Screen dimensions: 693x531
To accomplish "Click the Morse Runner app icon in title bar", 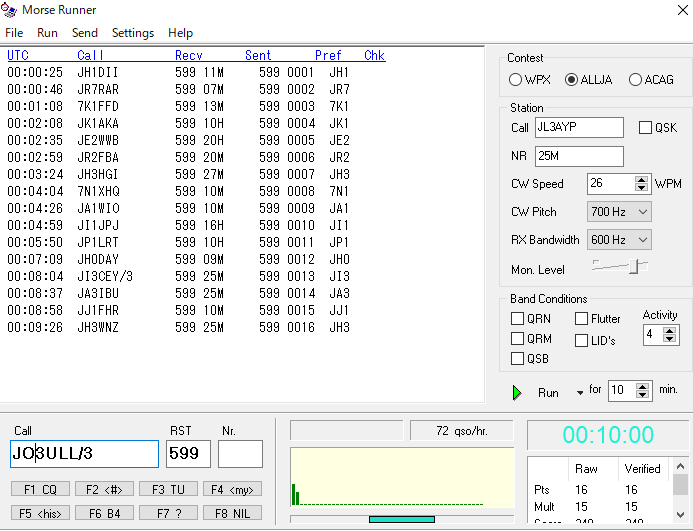I will tap(9, 10).
